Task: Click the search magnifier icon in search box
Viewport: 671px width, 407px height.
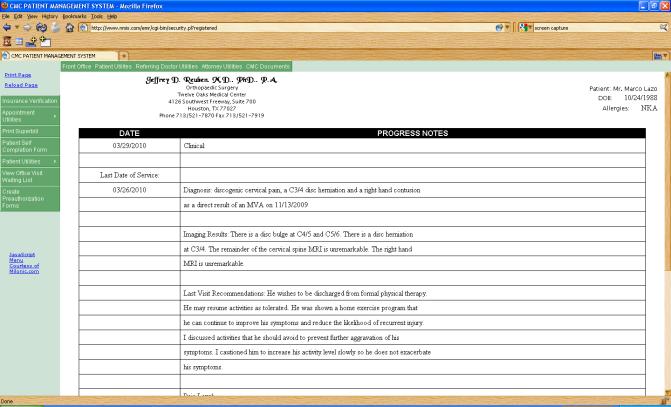Action: point(663,28)
